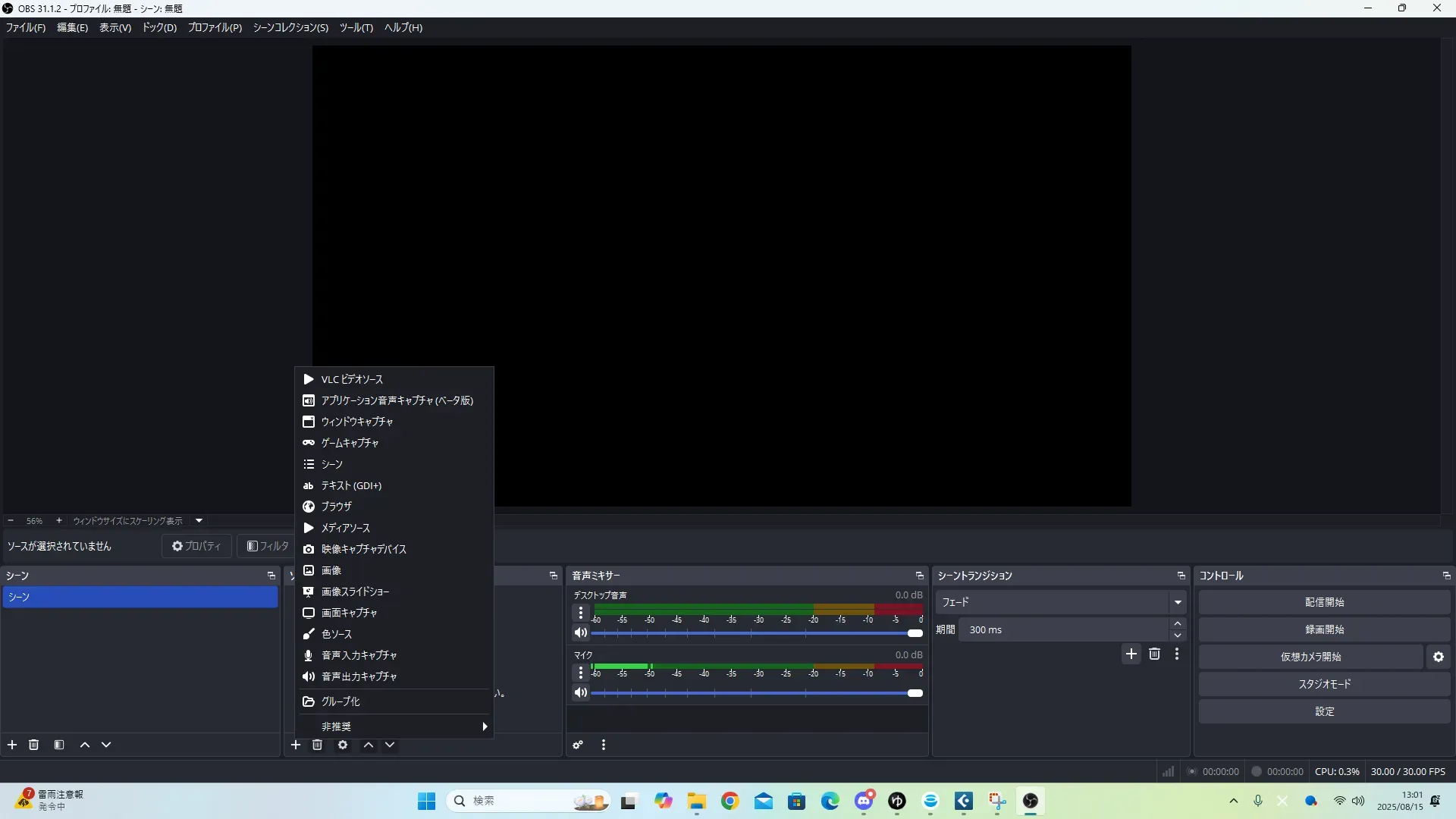
Task: Open advanced audio properties gear icon
Action: tap(578, 745)
